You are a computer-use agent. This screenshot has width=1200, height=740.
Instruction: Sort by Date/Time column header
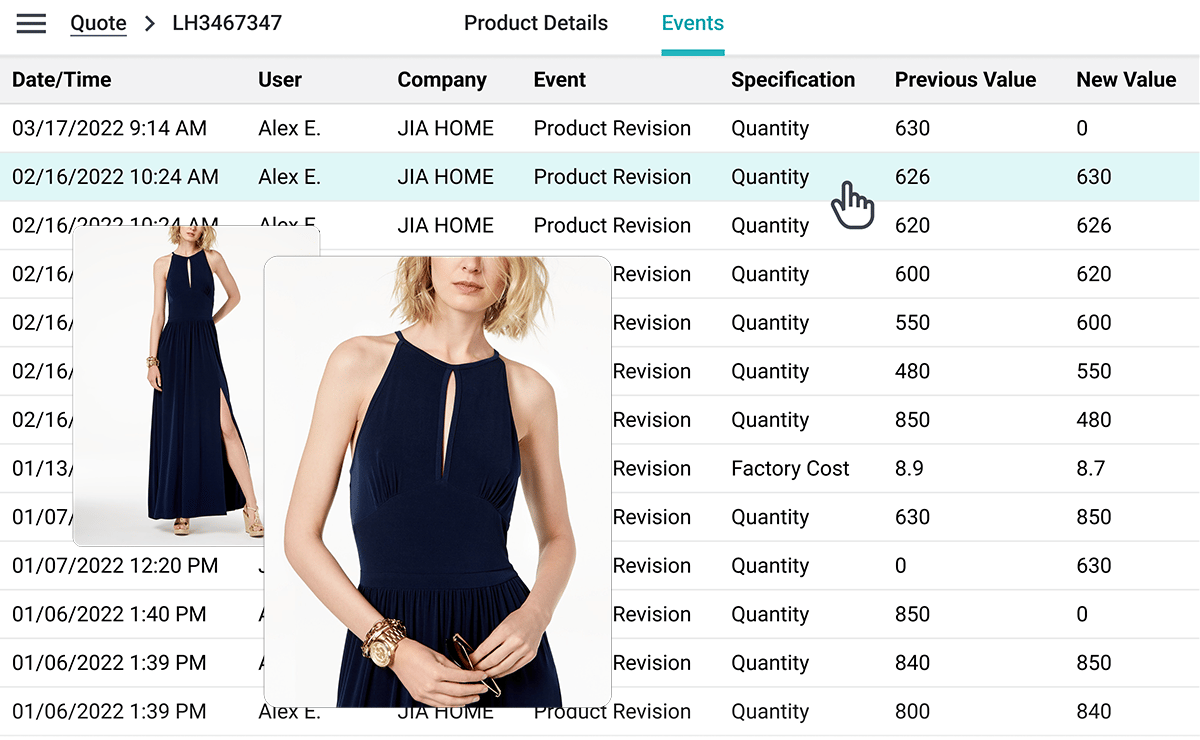61,80
